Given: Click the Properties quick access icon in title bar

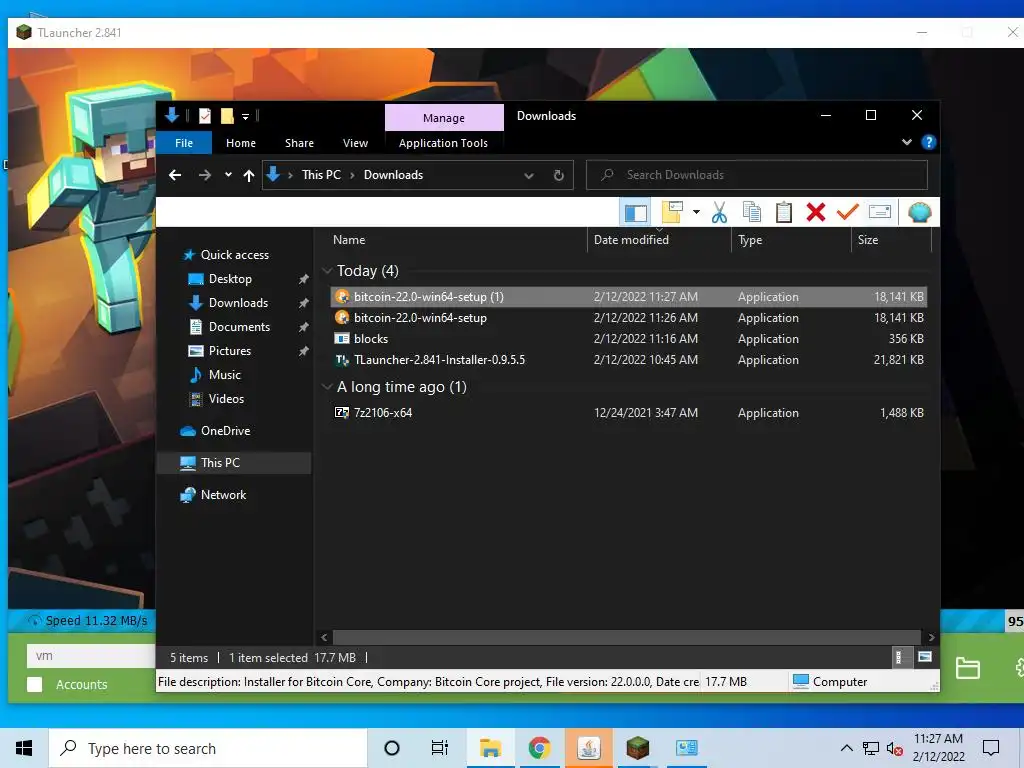Looking at the screenshot, I should point(205,116).
